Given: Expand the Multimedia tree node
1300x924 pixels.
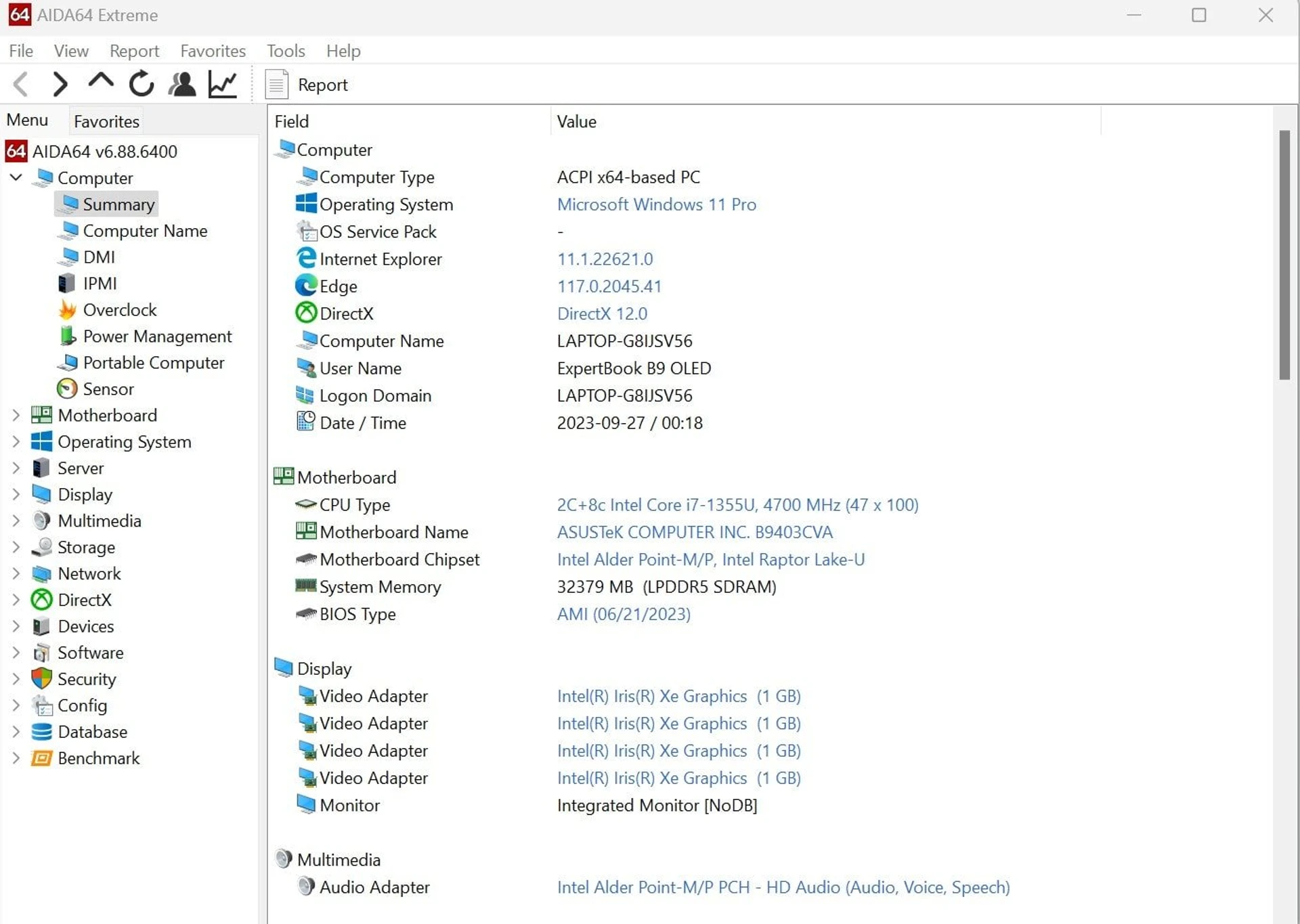Looking at the screenshot, I should click(x=16, y=521).
